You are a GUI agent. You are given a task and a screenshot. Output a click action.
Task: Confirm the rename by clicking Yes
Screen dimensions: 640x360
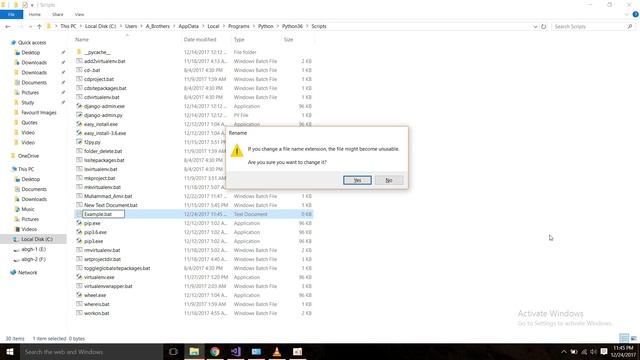point(357,180)
